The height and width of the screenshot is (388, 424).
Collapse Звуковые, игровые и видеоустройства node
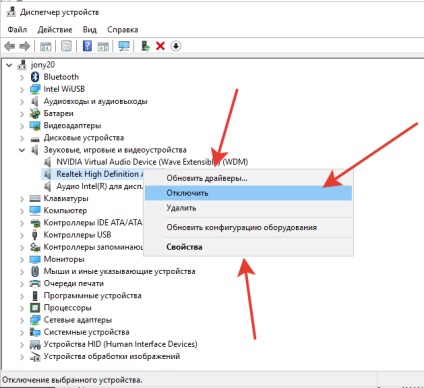click(22, 150)
